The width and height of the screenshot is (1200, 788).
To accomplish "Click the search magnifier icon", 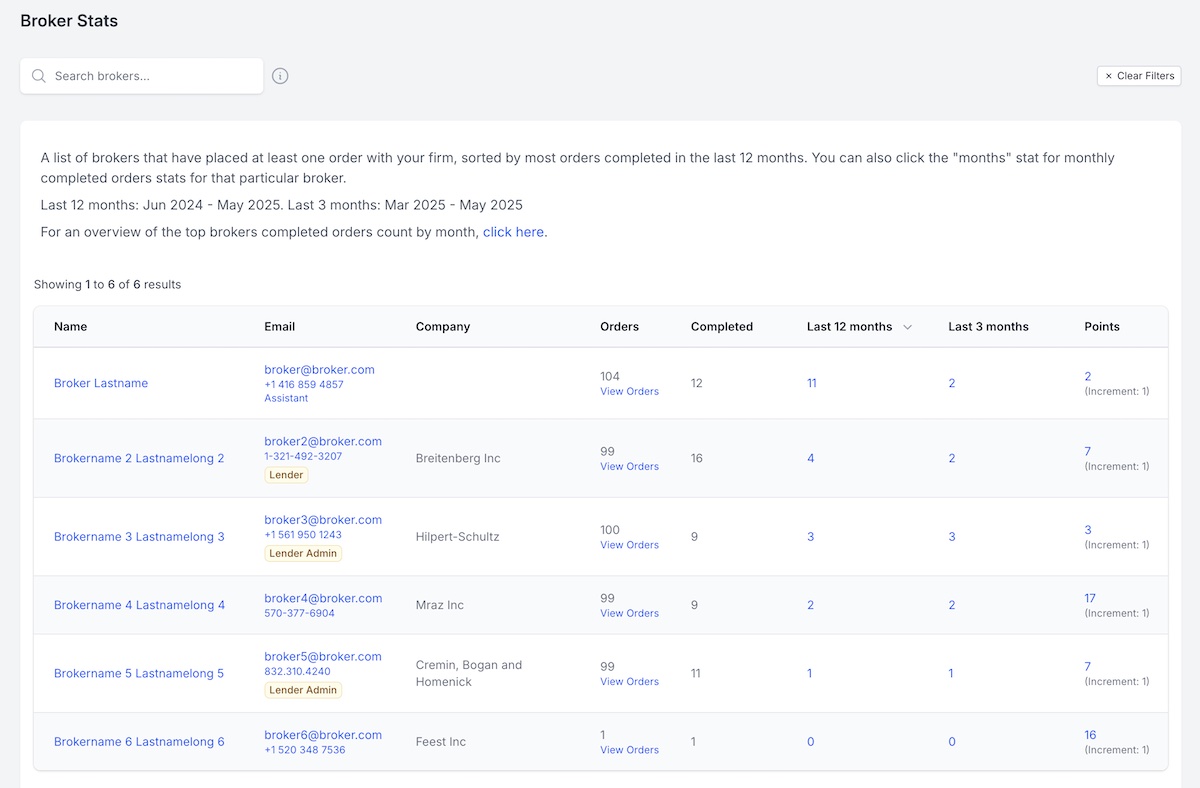I will pyautogui.click(x=39, y=76).
